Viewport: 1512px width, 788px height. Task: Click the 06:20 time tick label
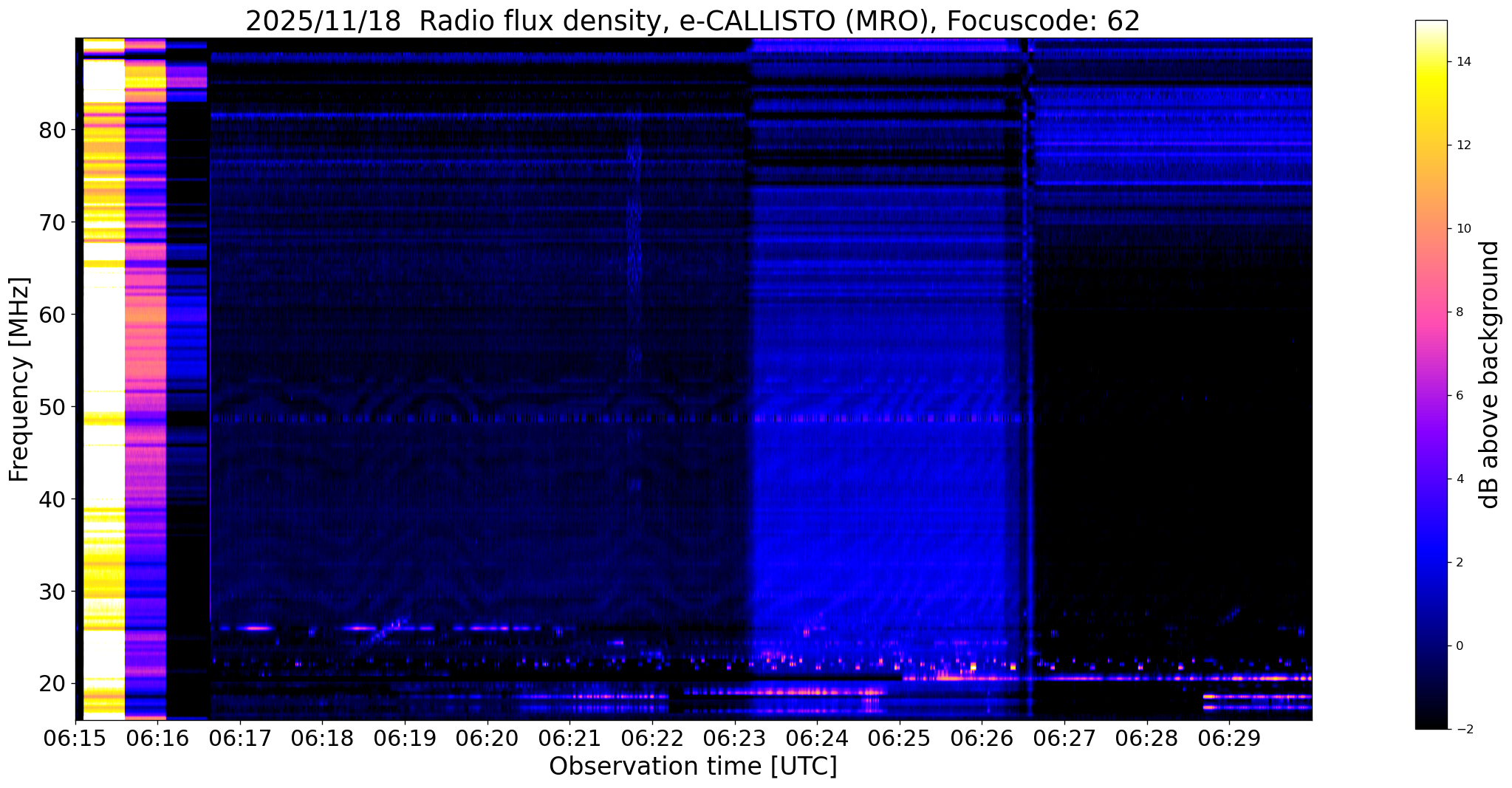tap(487, 737)
